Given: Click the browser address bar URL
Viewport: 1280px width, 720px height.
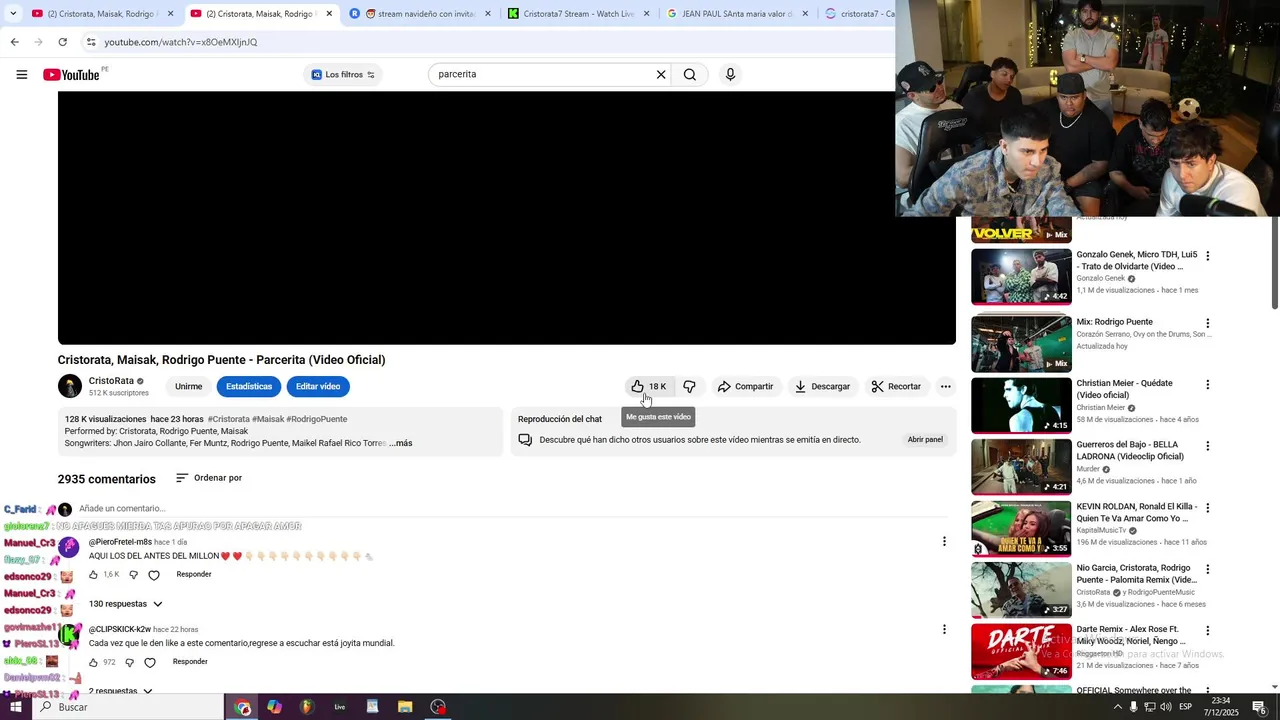Looking at the screenshot, I should (x=181, y=42).
